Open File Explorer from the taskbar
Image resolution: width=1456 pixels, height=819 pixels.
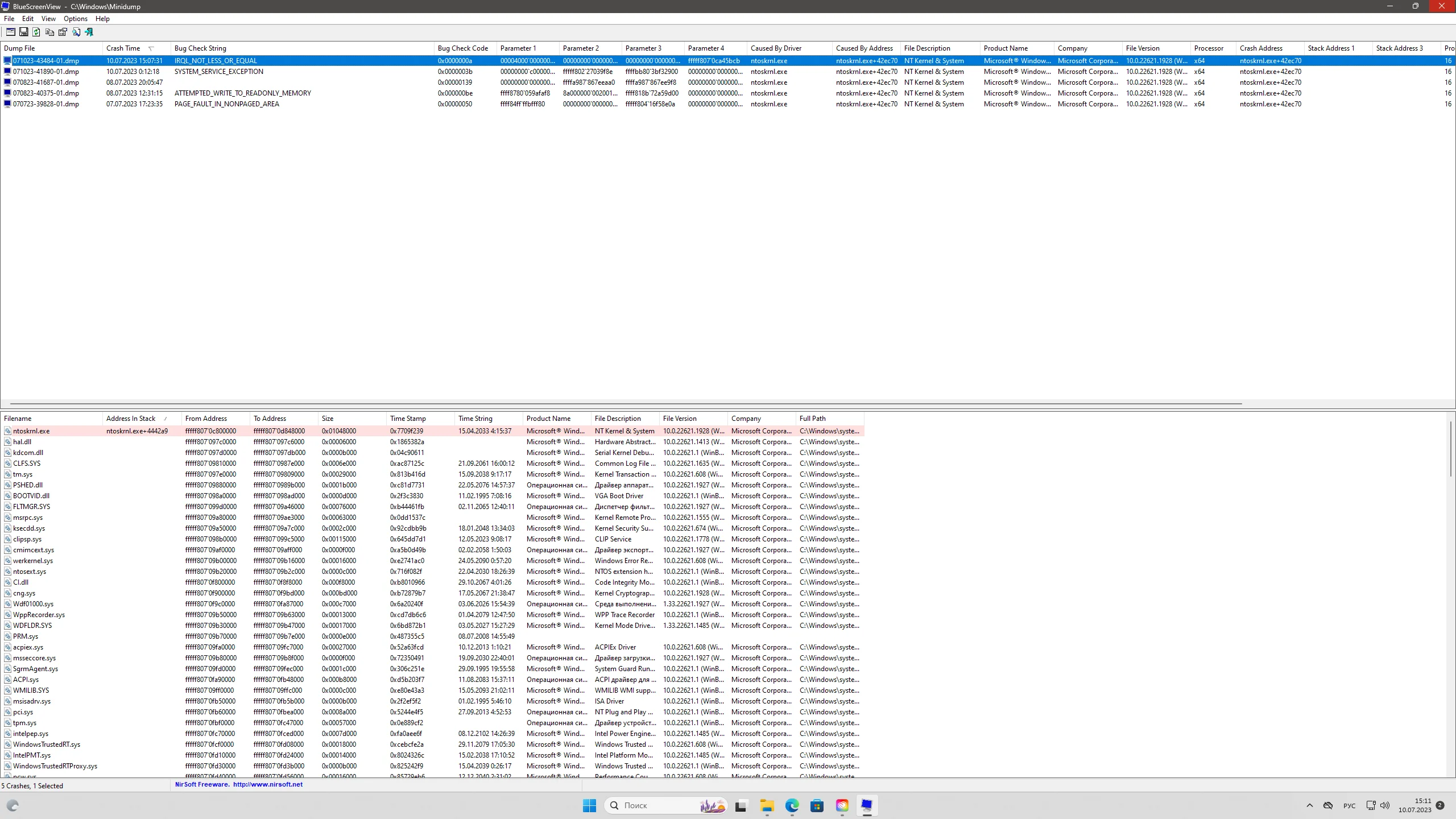click(x=767, y=805)
